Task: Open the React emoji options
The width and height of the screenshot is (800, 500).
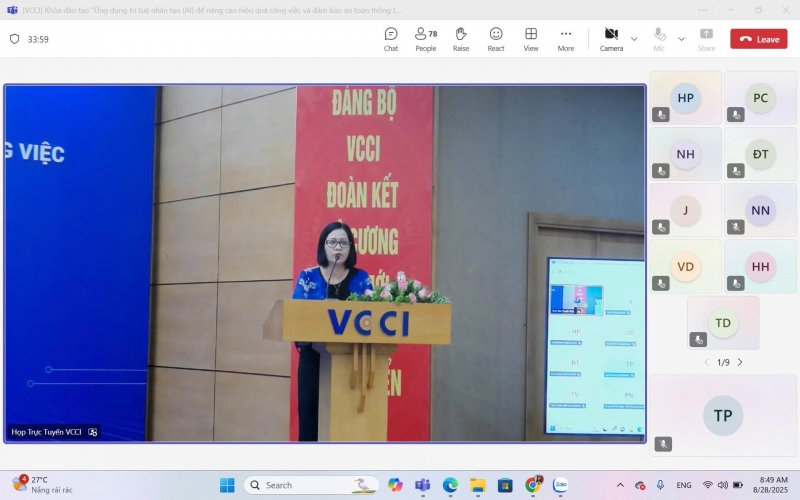Action: [496, 39]
